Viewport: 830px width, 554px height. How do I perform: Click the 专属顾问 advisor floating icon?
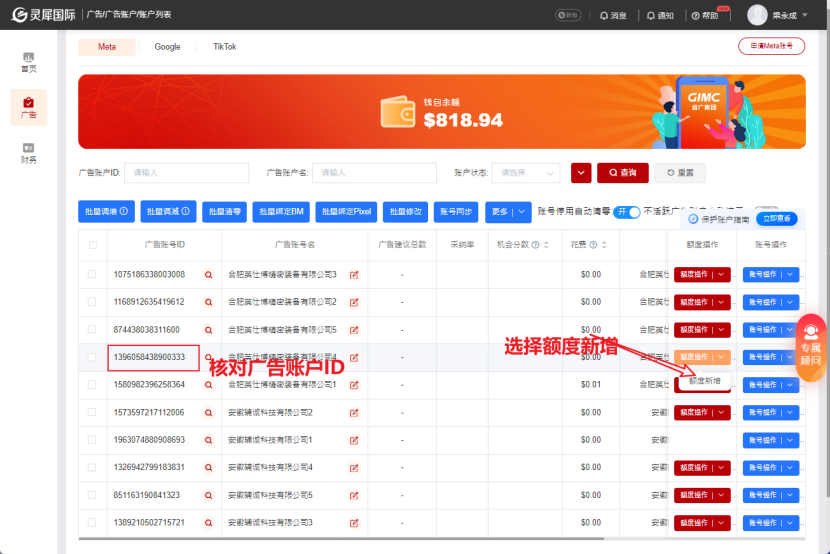pos(810,348)
